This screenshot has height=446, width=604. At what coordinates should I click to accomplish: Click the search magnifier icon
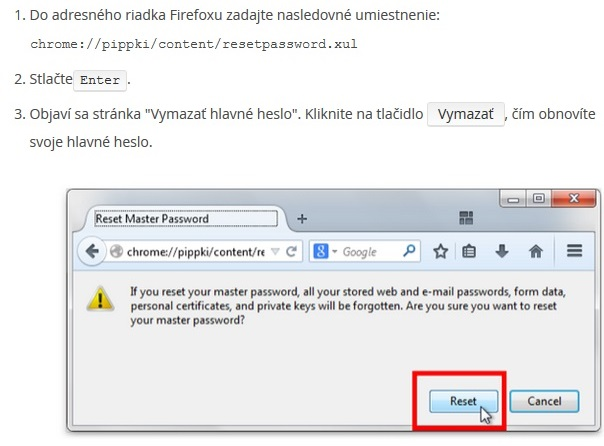pos(408,252)
